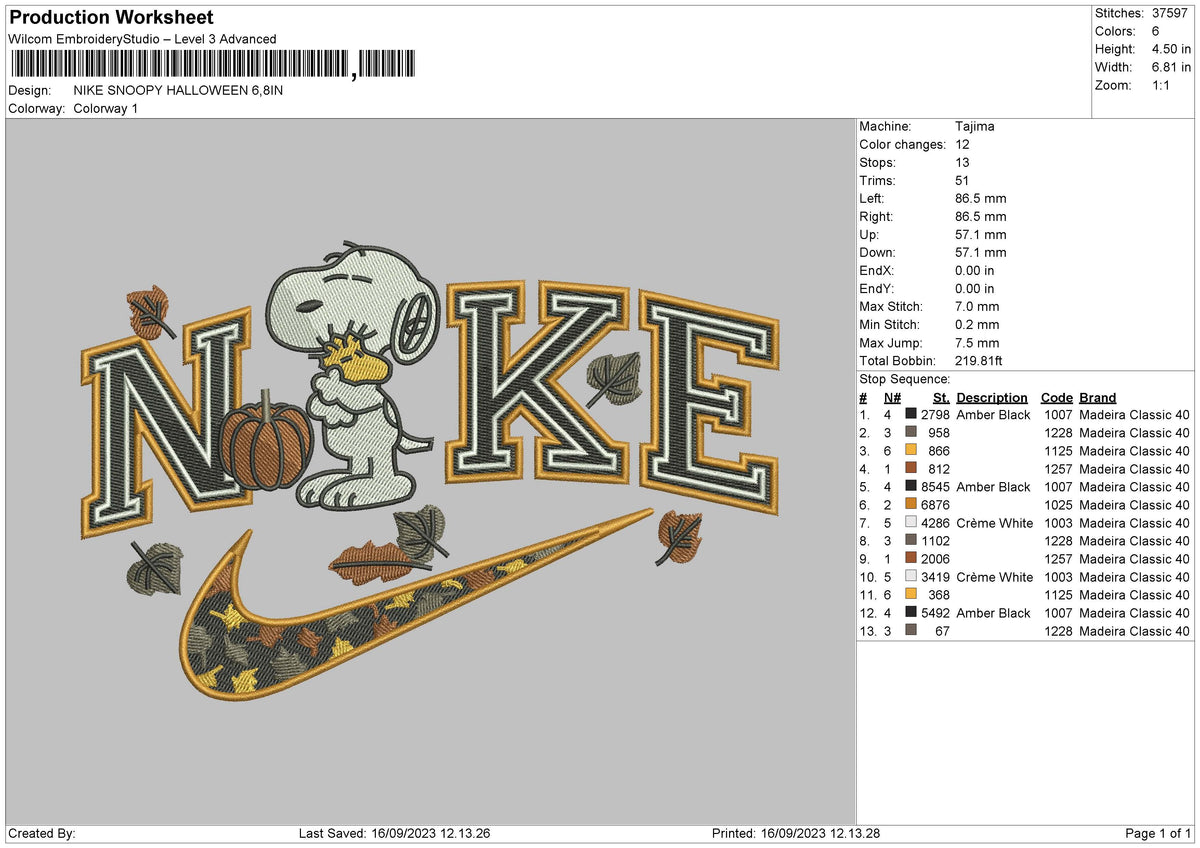Pick the yellow swatch beside 866 stitches
The width and height of the screenshot is (1200, 848).
(x=911, y=450)
